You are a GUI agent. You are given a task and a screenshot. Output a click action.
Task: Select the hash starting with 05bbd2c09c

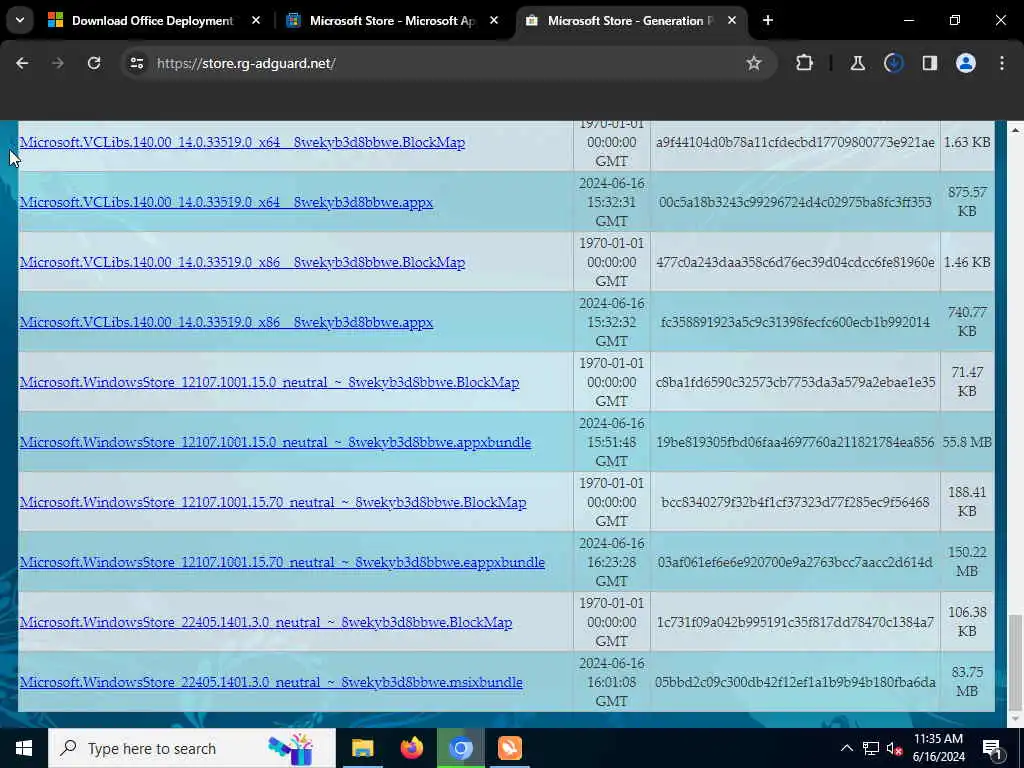[795, 682]
